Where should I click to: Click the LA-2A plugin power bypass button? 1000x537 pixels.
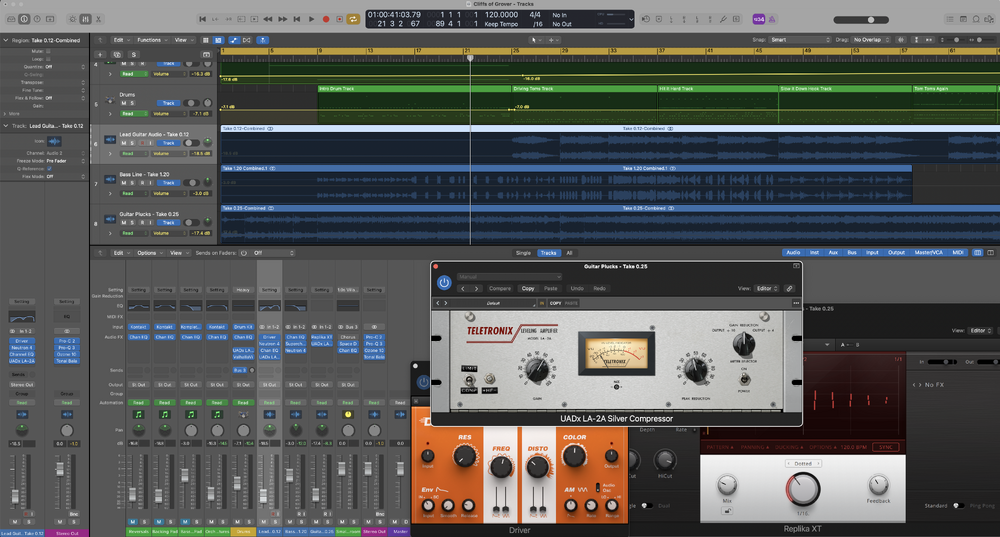tap(444, 283)
